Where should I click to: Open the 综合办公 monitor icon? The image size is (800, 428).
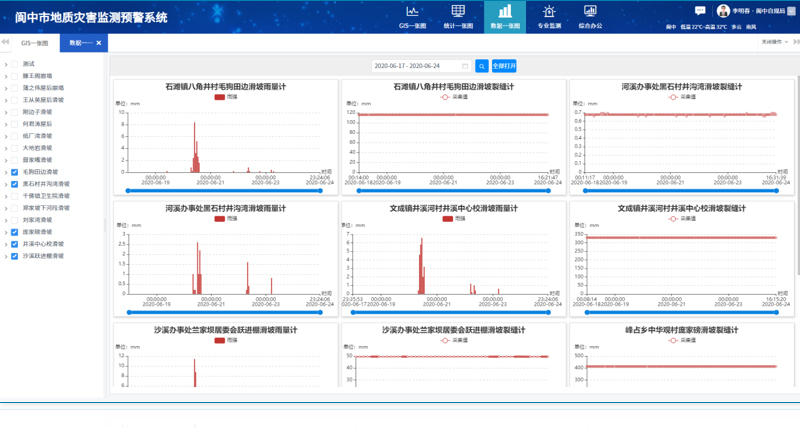[590, 11]
